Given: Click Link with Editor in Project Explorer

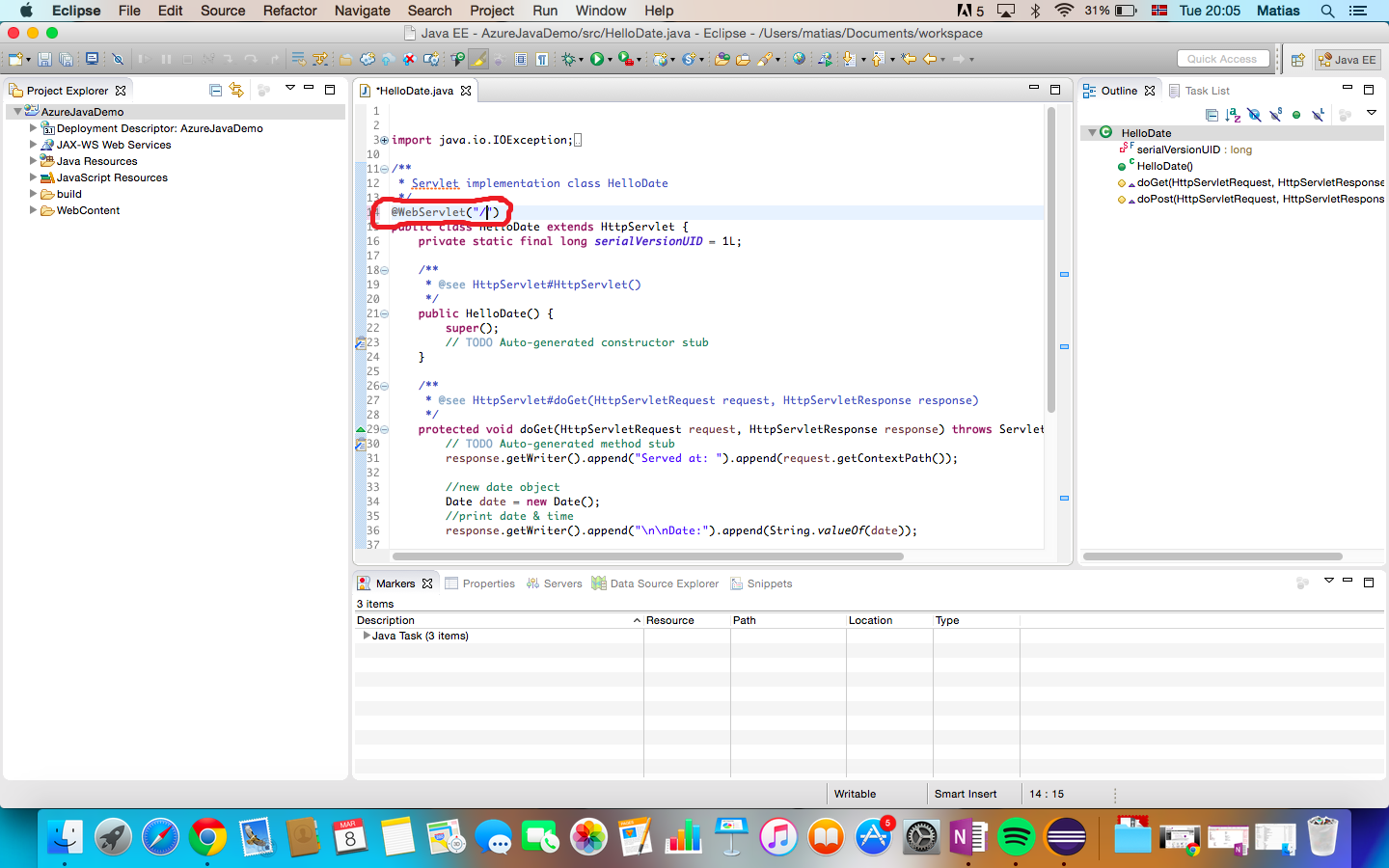Looking at the screenshot, I should point(236,90).
